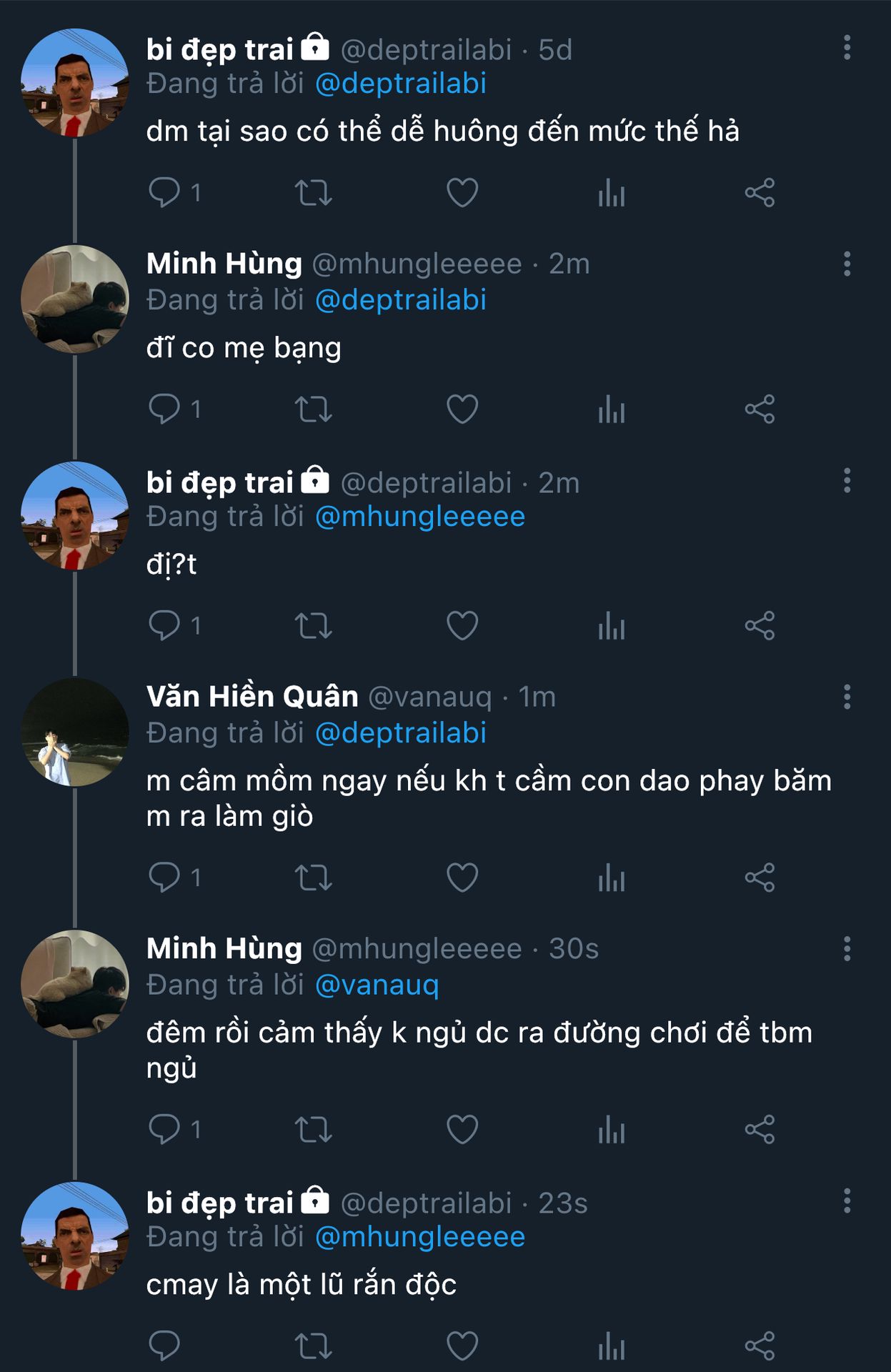This screenshot has height=1372, width=891.
Task: Share the 'đị?t' reply tweet
Action: click(x=760, y=626)
